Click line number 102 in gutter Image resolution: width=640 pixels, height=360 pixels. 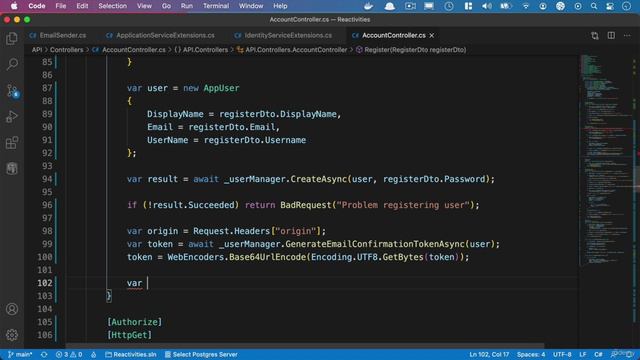point(45,283)
